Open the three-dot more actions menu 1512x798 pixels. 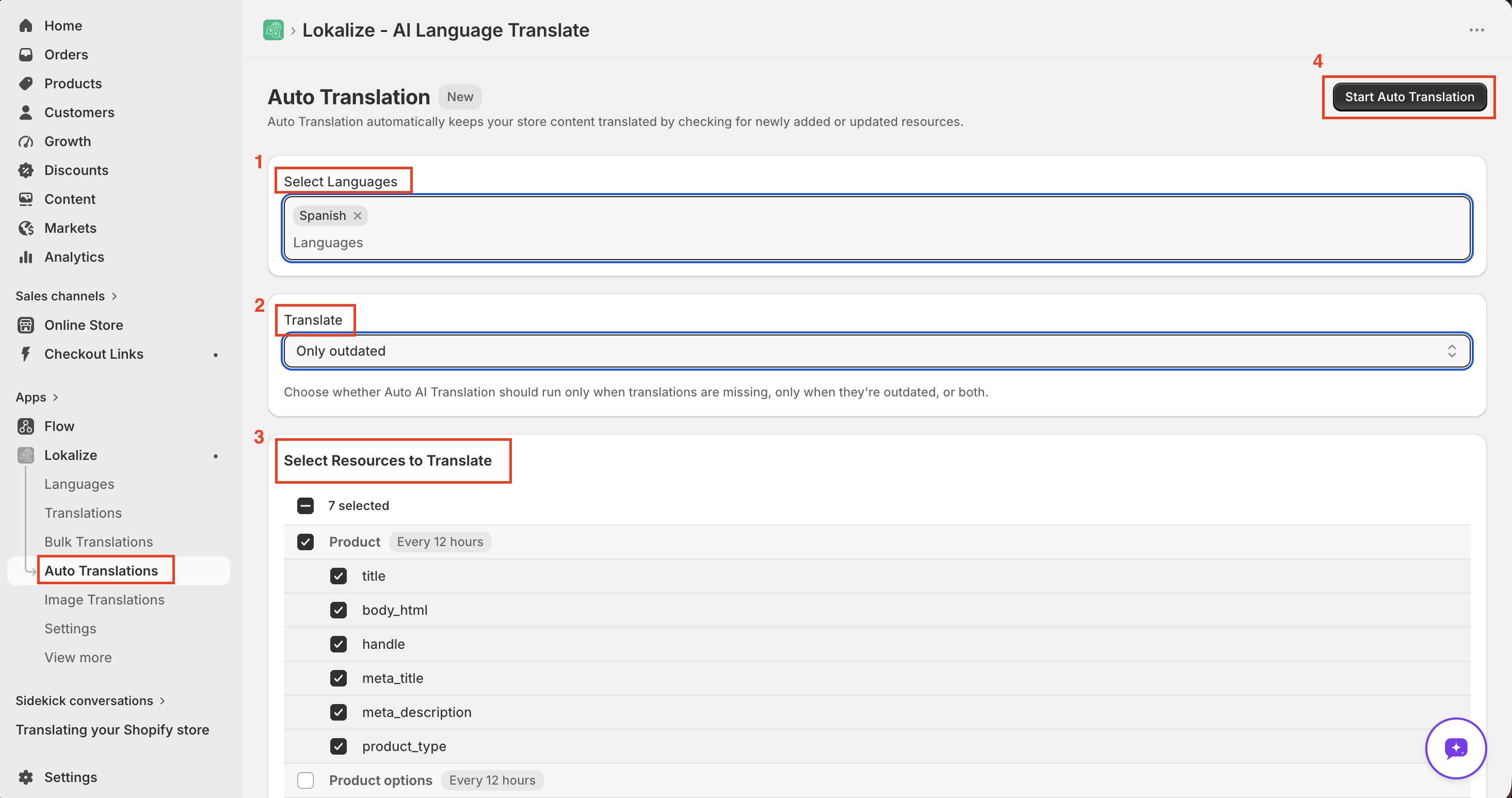[1477, 30]
